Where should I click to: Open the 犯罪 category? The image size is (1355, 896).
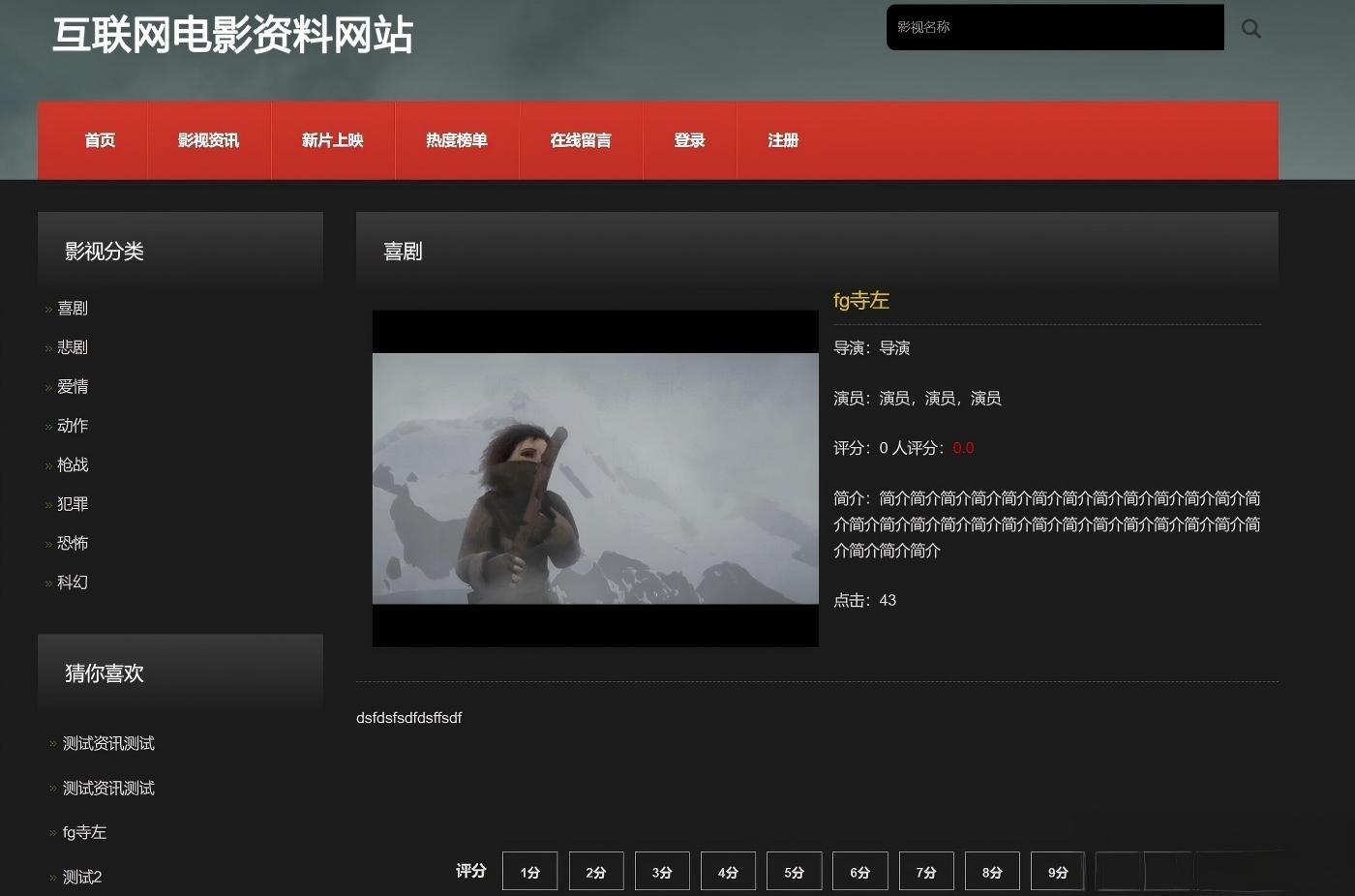73,504
